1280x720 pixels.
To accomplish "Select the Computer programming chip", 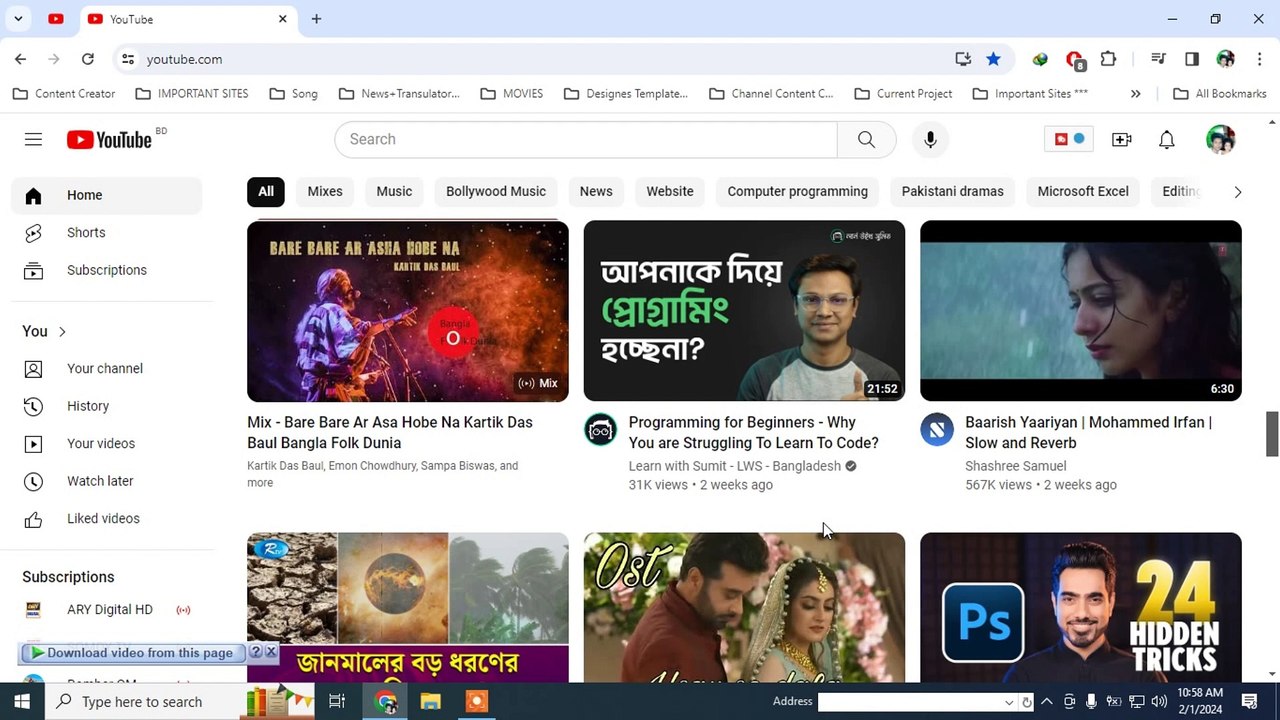I will [798, 191].
